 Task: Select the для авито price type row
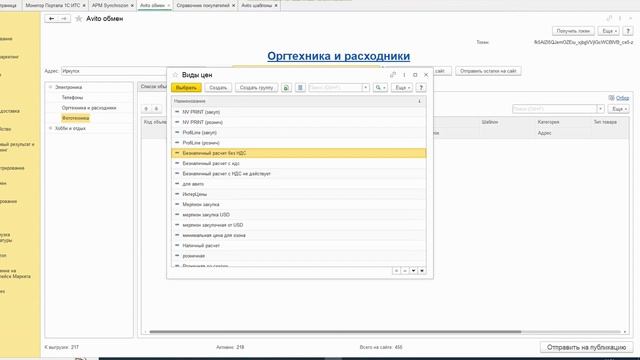tap(299, 184)
